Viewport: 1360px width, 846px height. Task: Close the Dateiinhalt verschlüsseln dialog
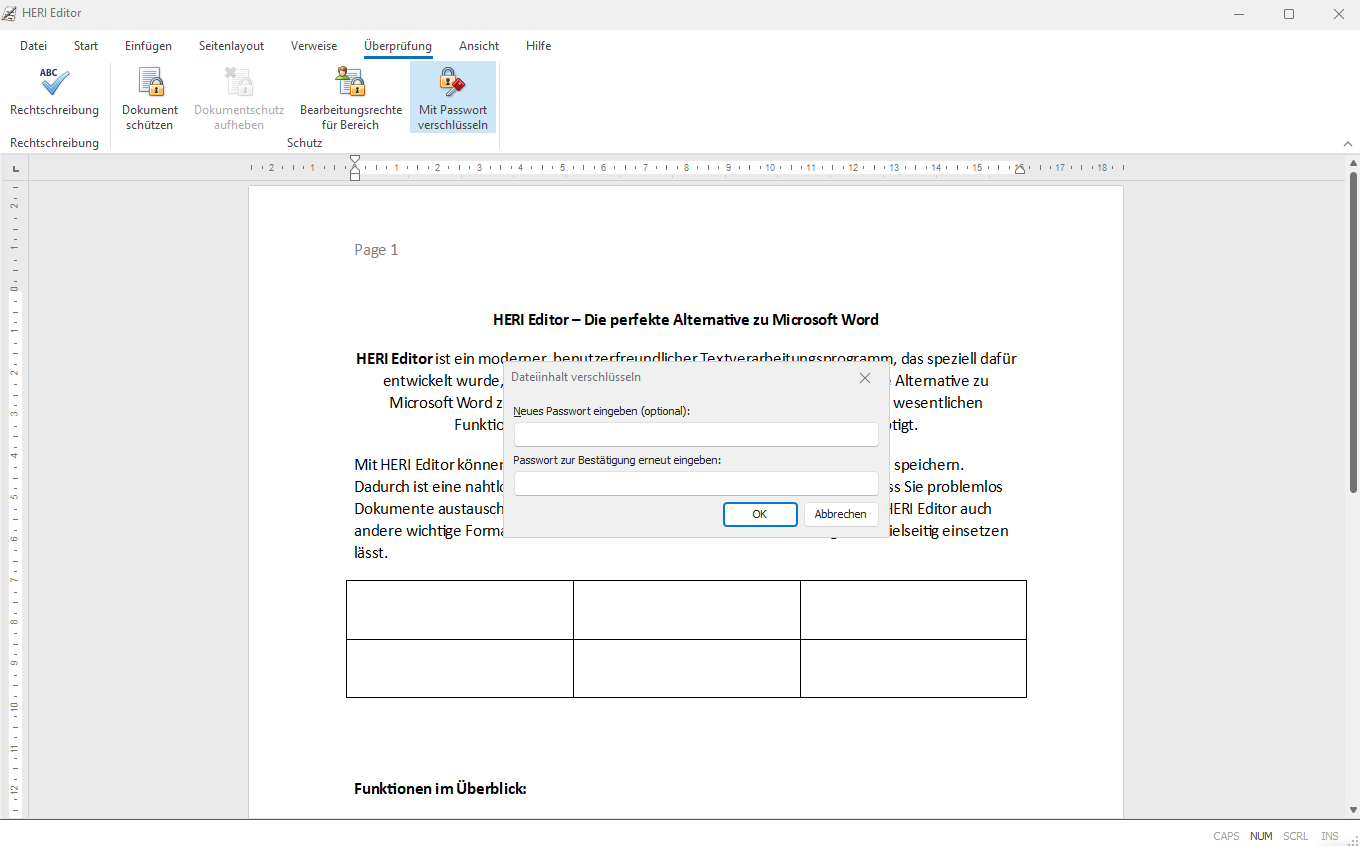[865, 378]
